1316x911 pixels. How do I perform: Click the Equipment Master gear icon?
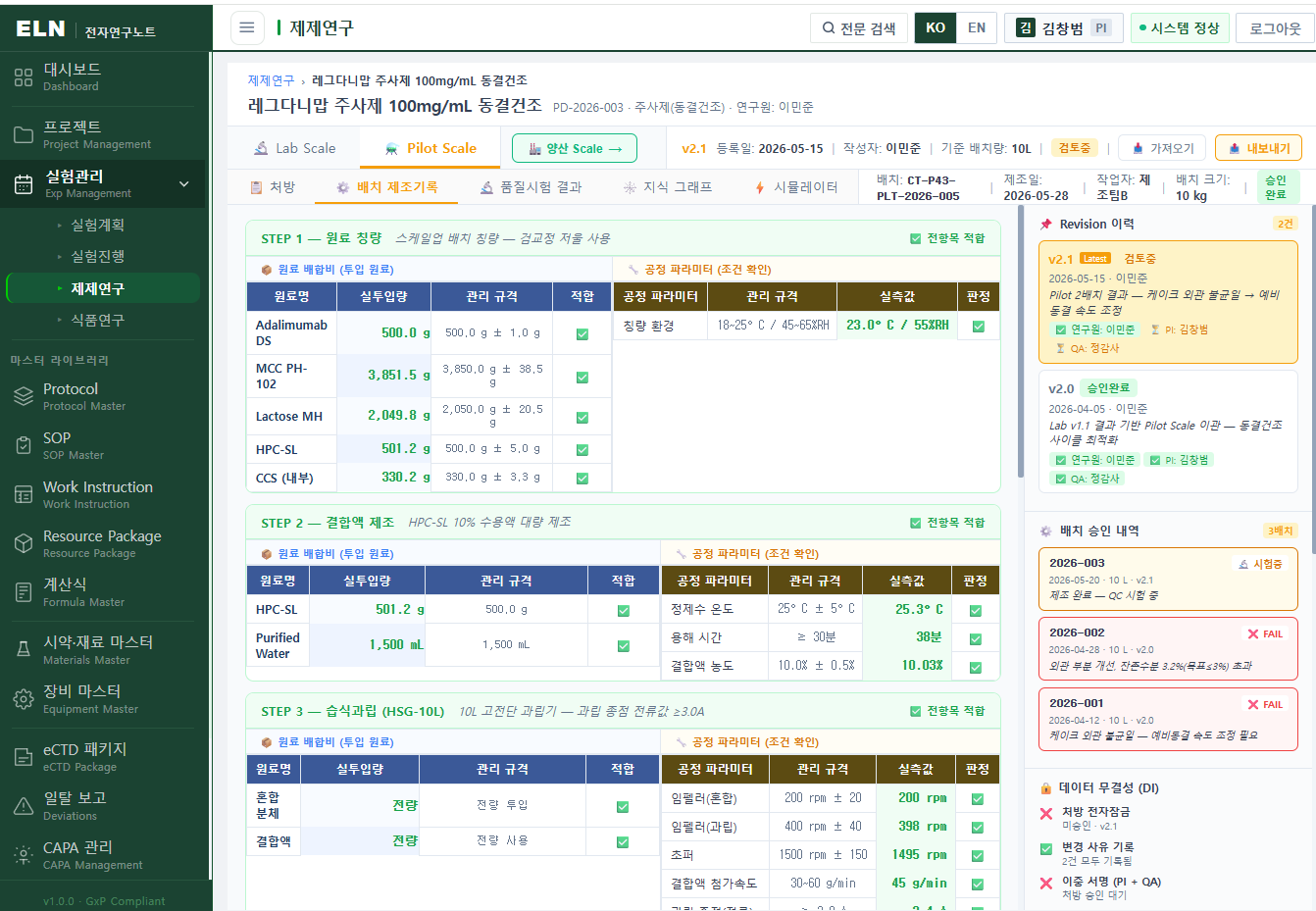24,699
